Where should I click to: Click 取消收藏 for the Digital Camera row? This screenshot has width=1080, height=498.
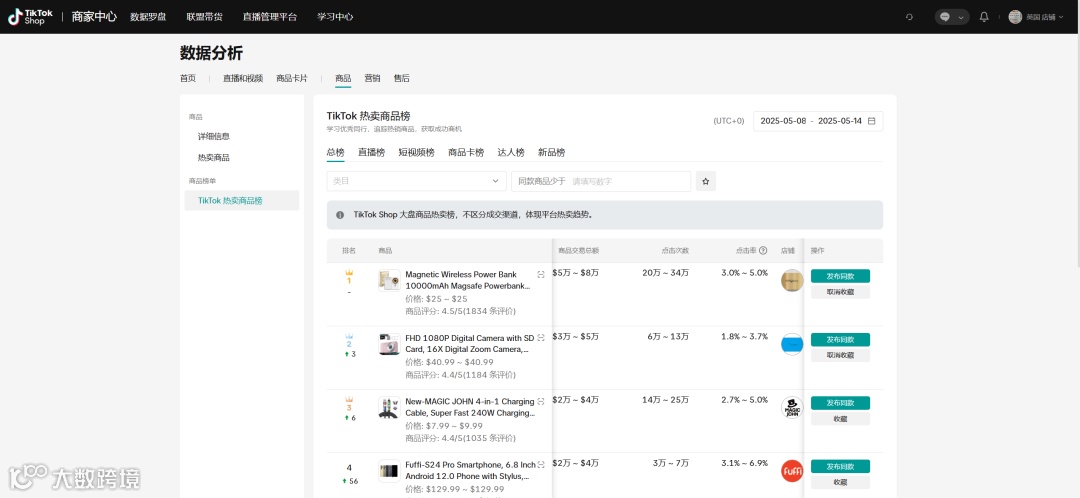point(840,355)
